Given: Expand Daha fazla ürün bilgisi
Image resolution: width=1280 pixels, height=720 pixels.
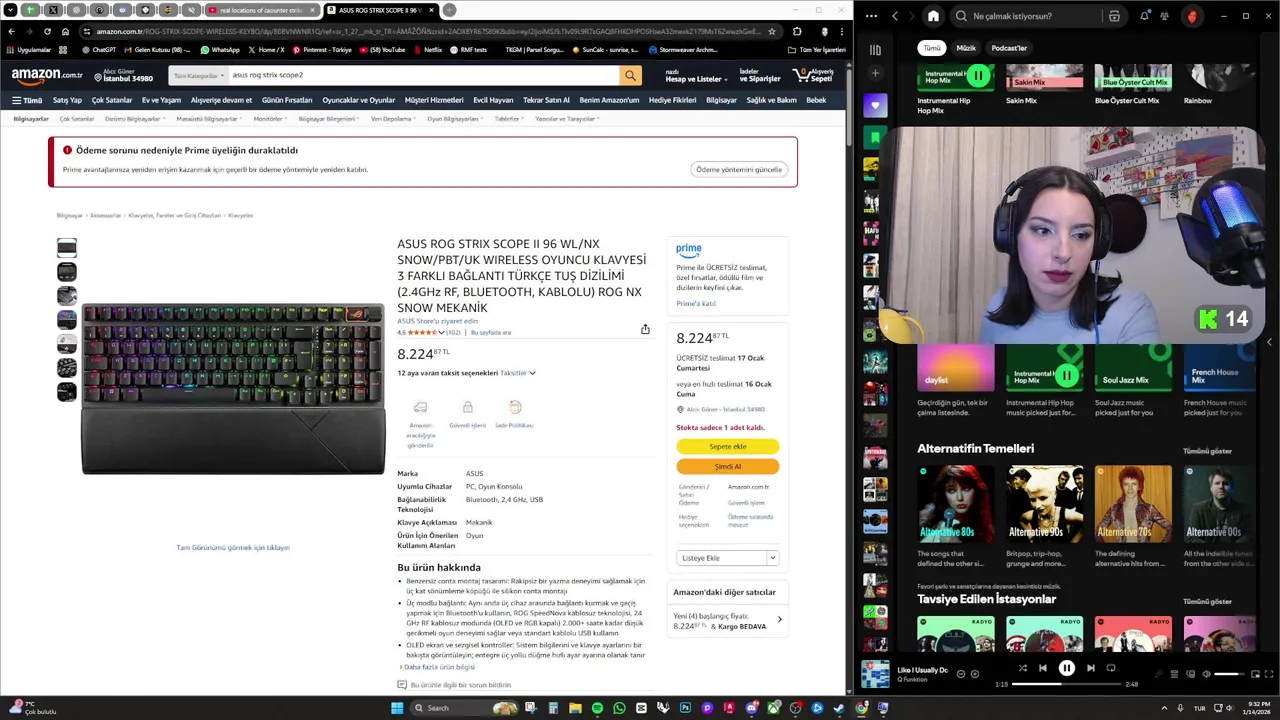Looking at the screenshot, I should tap(438, 667).
